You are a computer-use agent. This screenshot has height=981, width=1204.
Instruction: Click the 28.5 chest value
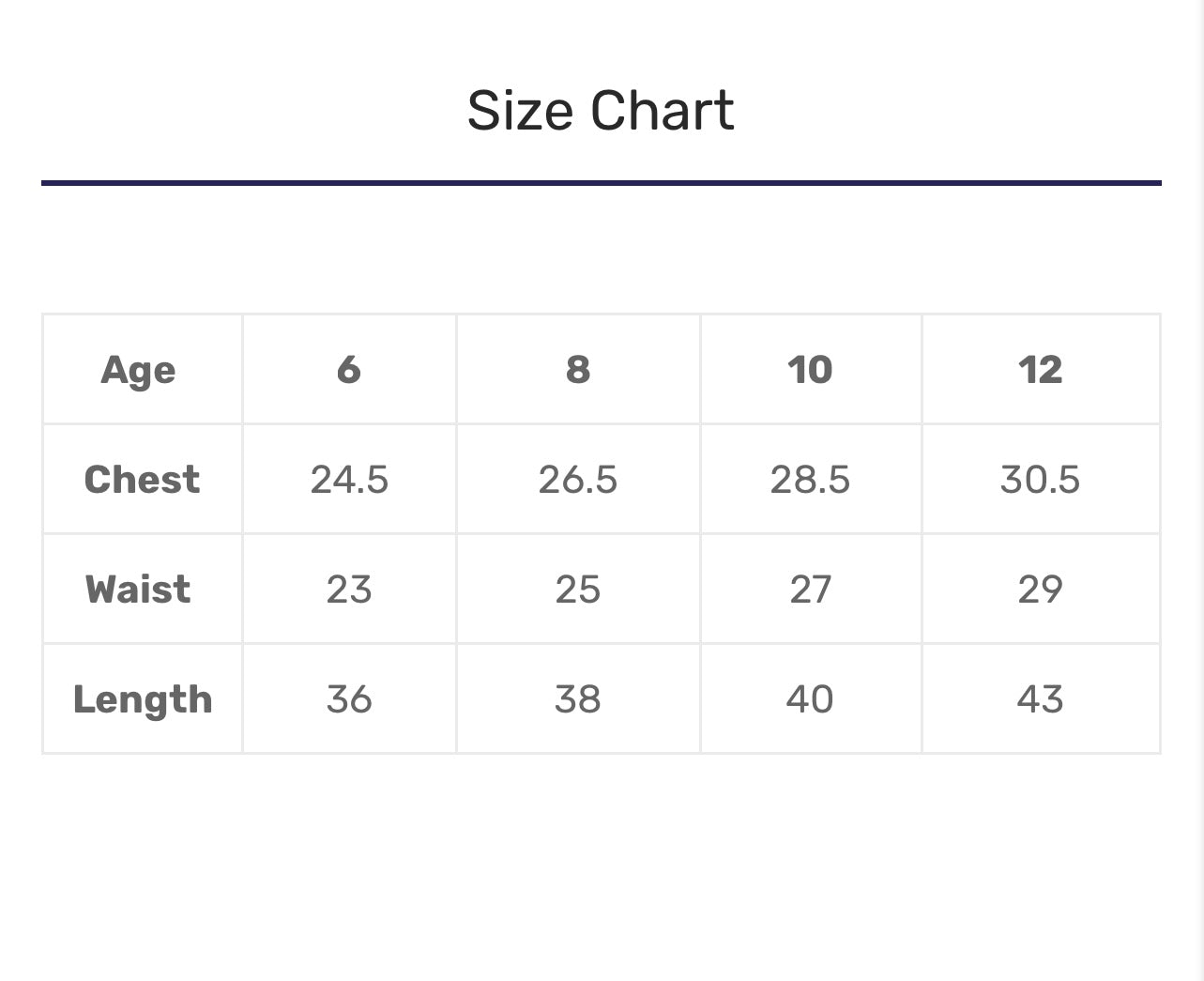coord(809,480)
